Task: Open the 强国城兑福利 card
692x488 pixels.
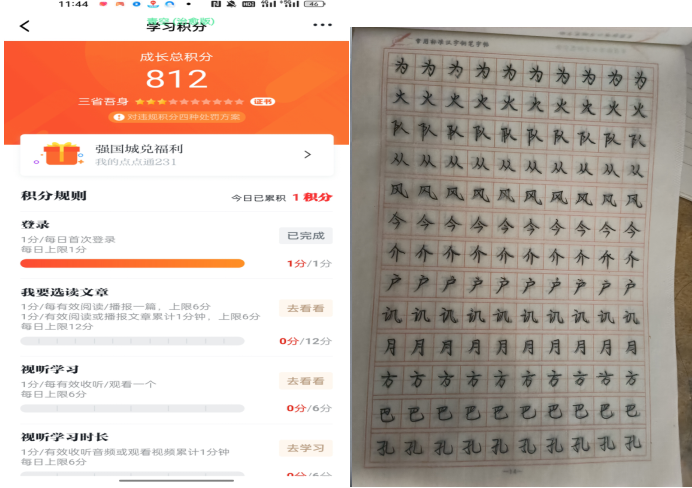Action: 177,154
